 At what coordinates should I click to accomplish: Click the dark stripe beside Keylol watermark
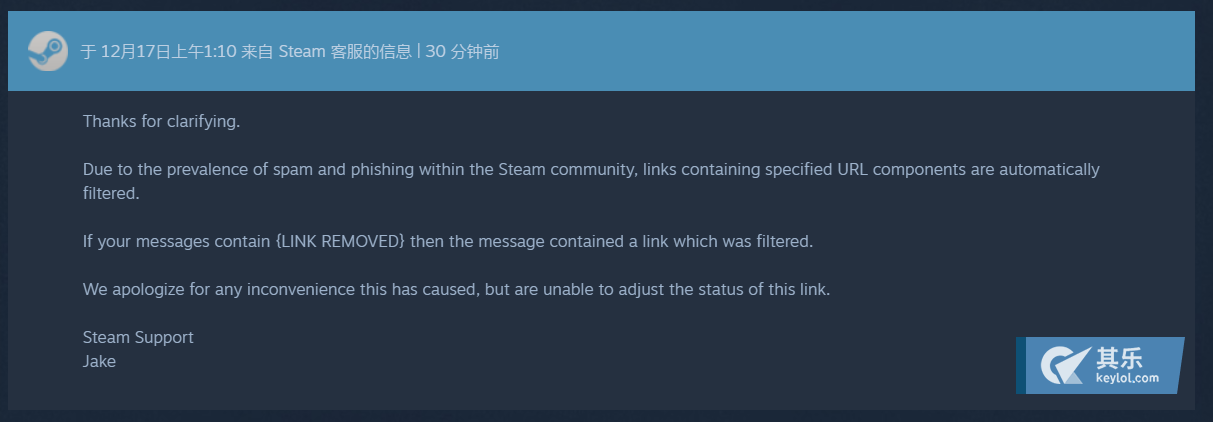[1021, 365]
